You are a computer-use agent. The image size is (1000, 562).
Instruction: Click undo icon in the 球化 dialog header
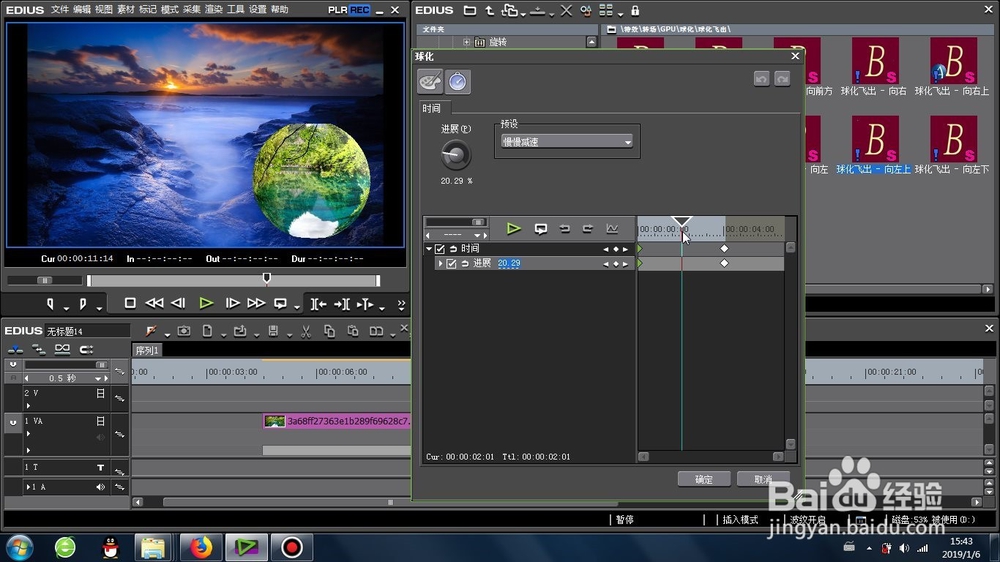coord(761,79)
